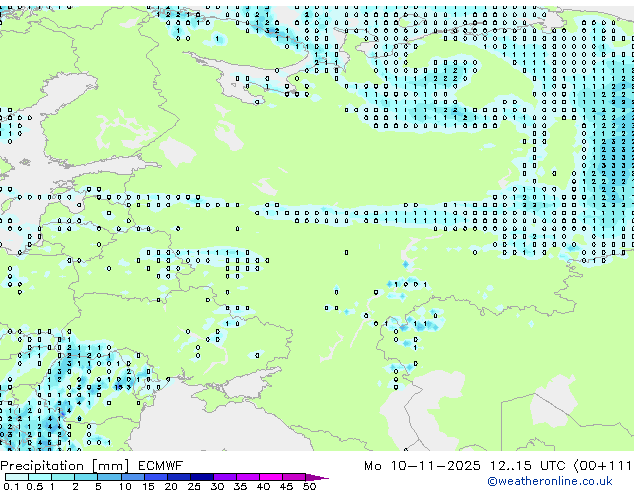The height and width of the screenshot is (490, 634).
Task: Open the weatheronline.co.uk copyright link
Action: pyautogui.click(x=550, y=481)
